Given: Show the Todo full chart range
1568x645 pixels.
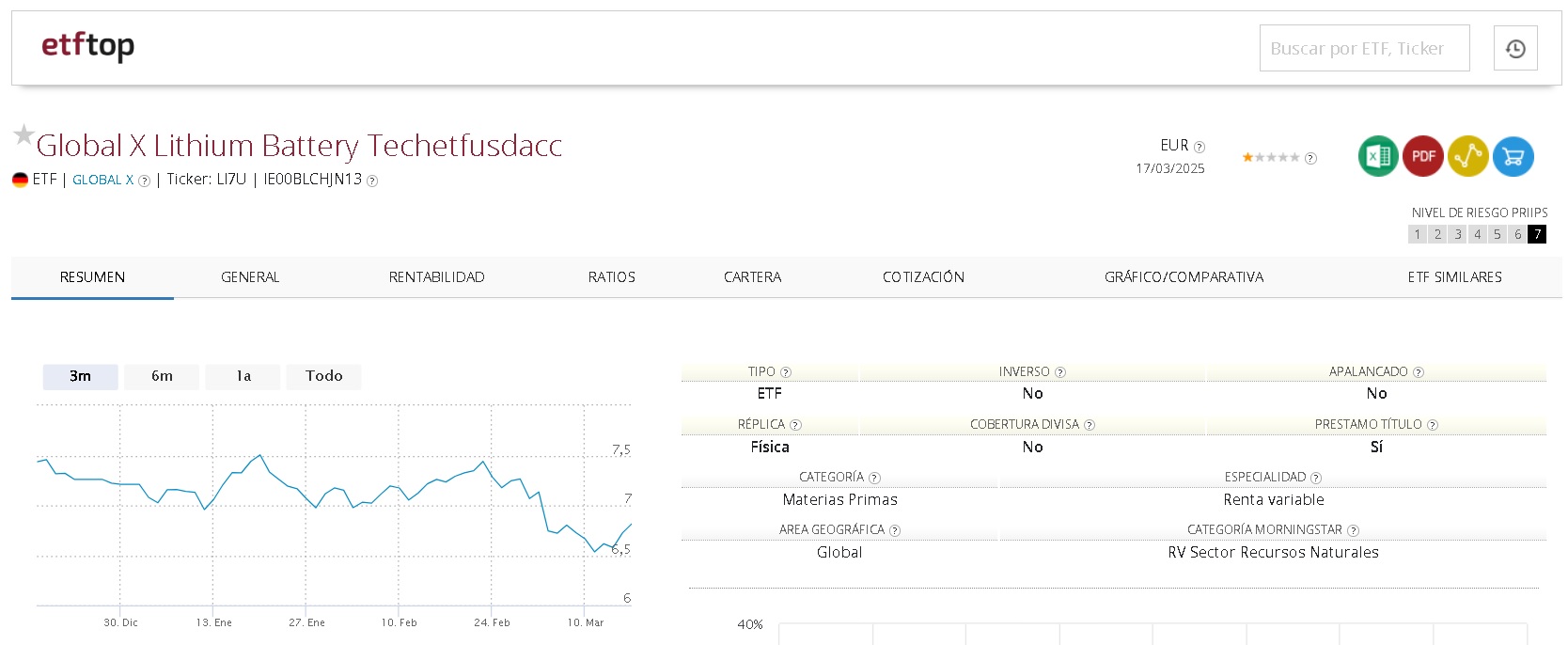Looking at the screenshot, I should tap(323, 376).
